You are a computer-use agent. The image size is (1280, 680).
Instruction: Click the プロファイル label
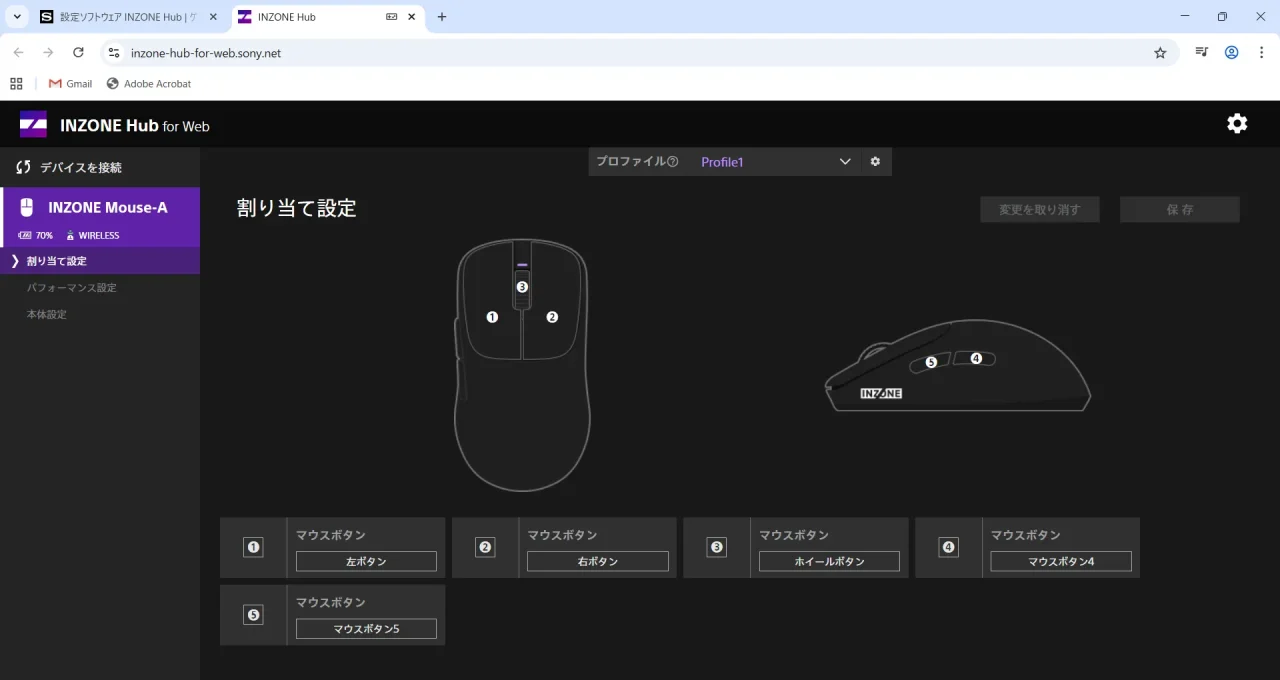[630, 162]
